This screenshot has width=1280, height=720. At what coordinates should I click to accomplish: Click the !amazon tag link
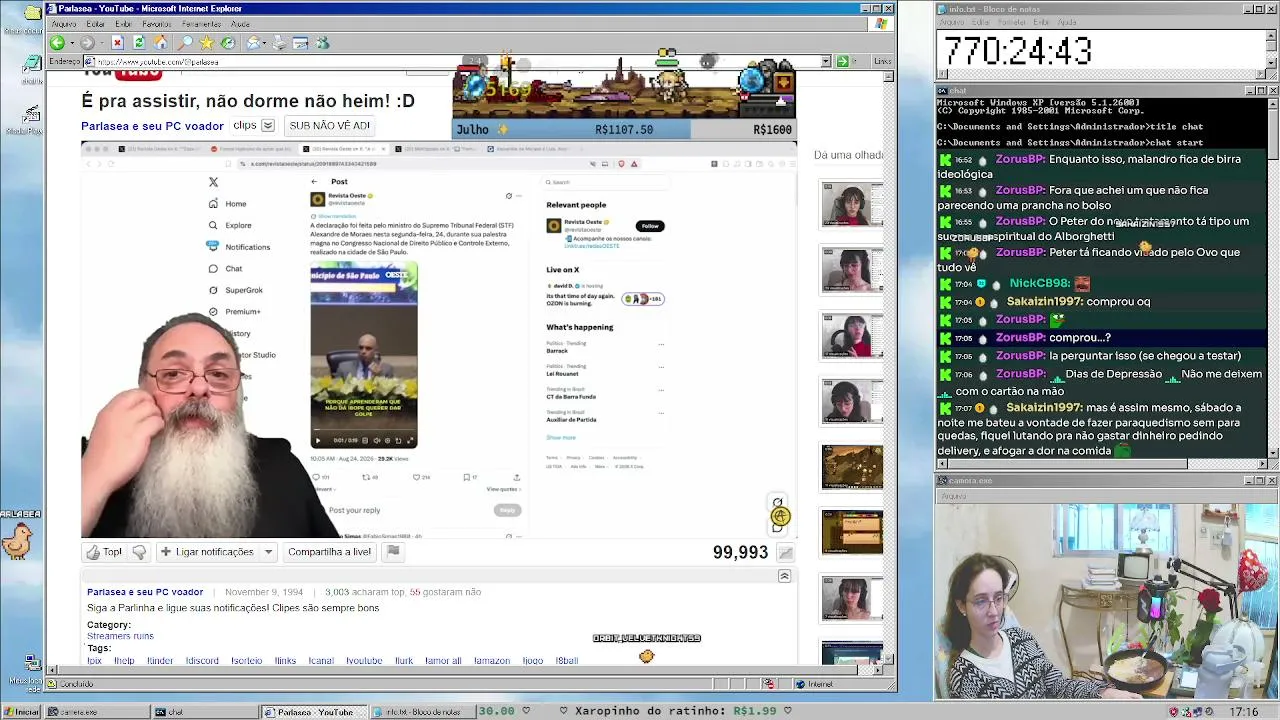pyautogui.click(x=492, y=661)
